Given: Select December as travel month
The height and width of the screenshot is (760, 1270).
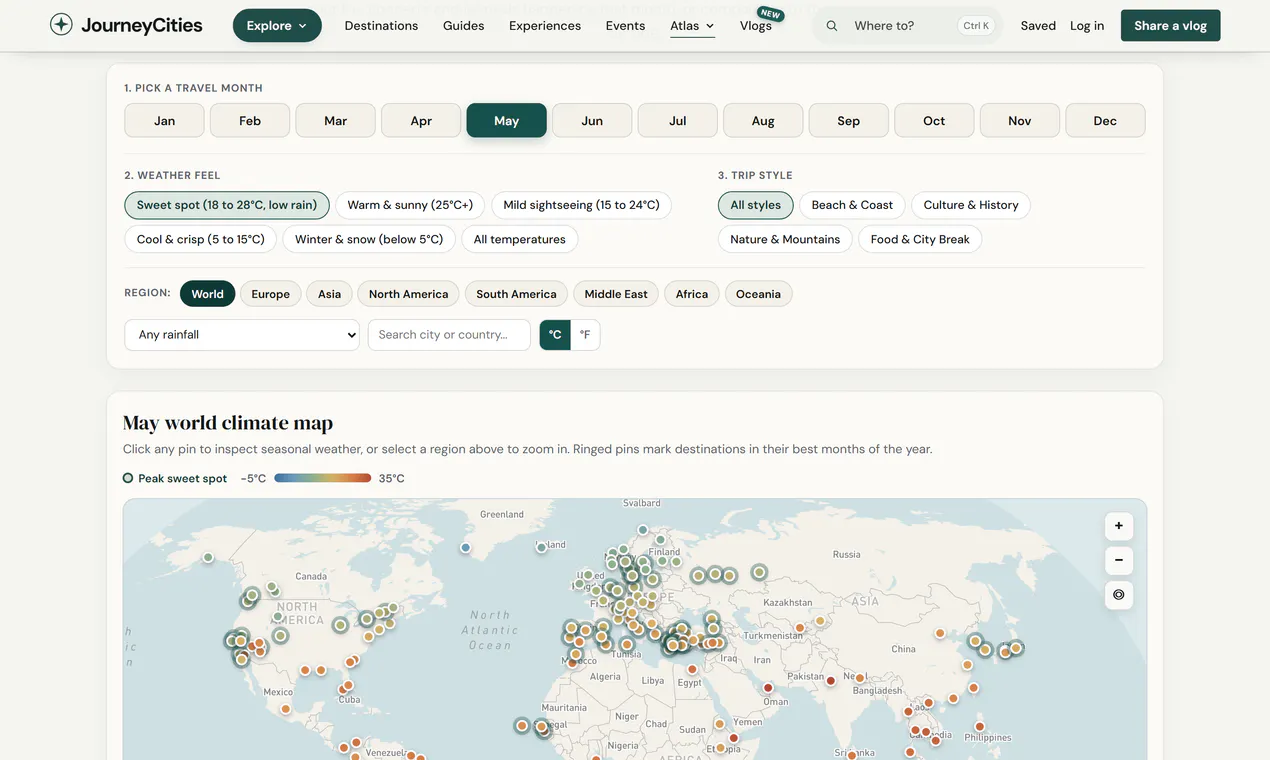Looking at the screenshot, I should click(1105, 121).
